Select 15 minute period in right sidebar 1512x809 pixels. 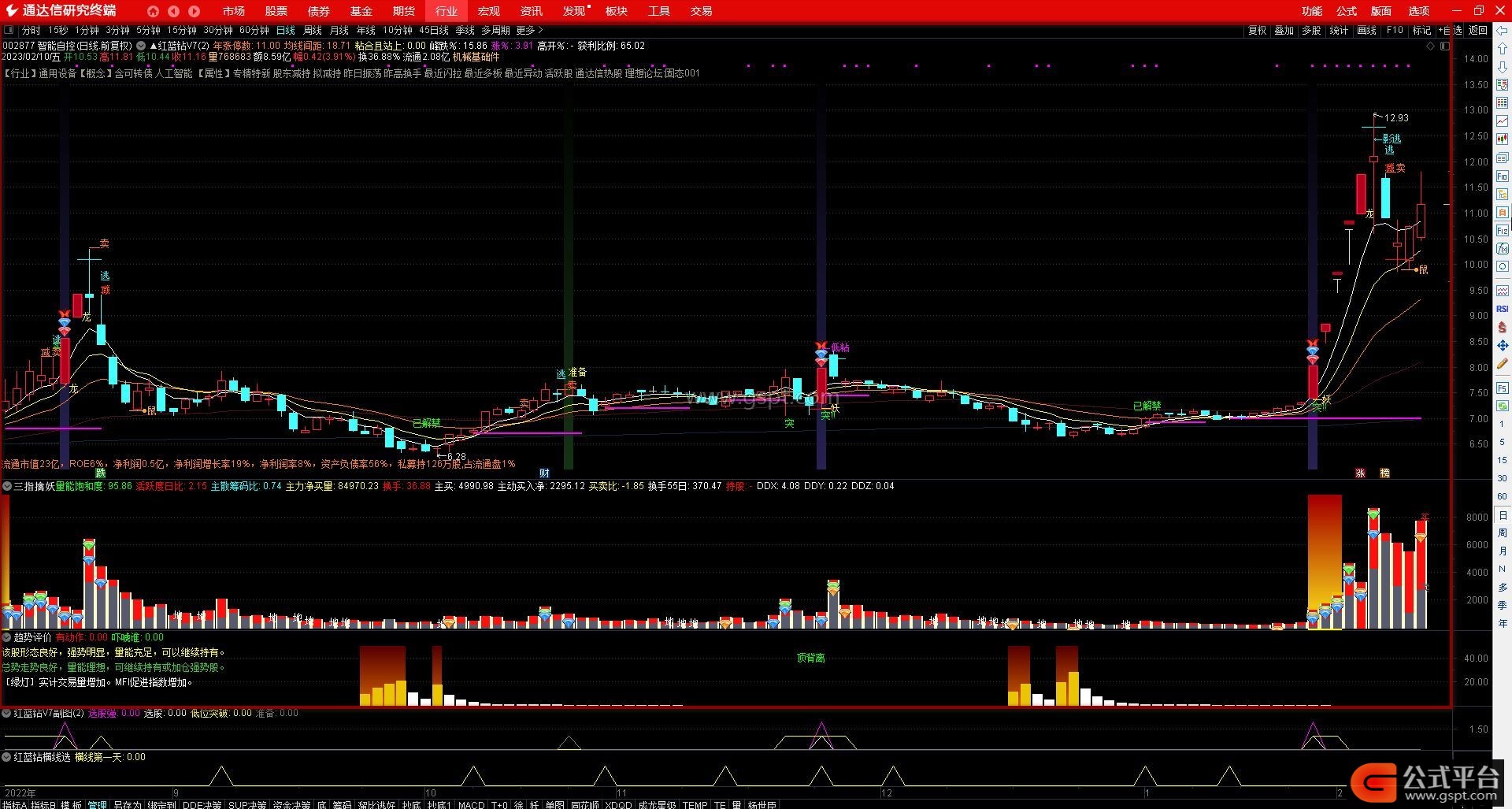coord(1503,460)
